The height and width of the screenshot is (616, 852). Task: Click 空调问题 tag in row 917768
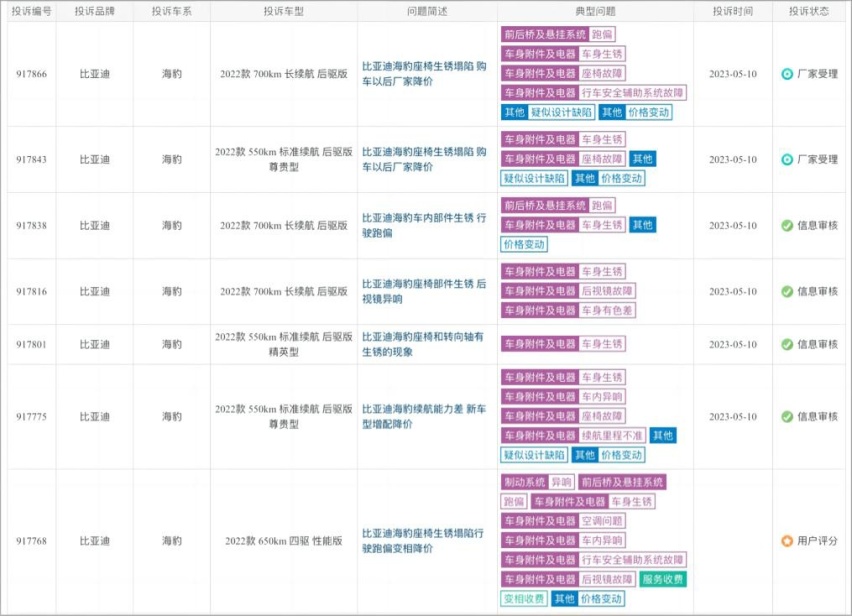point(602,521)
